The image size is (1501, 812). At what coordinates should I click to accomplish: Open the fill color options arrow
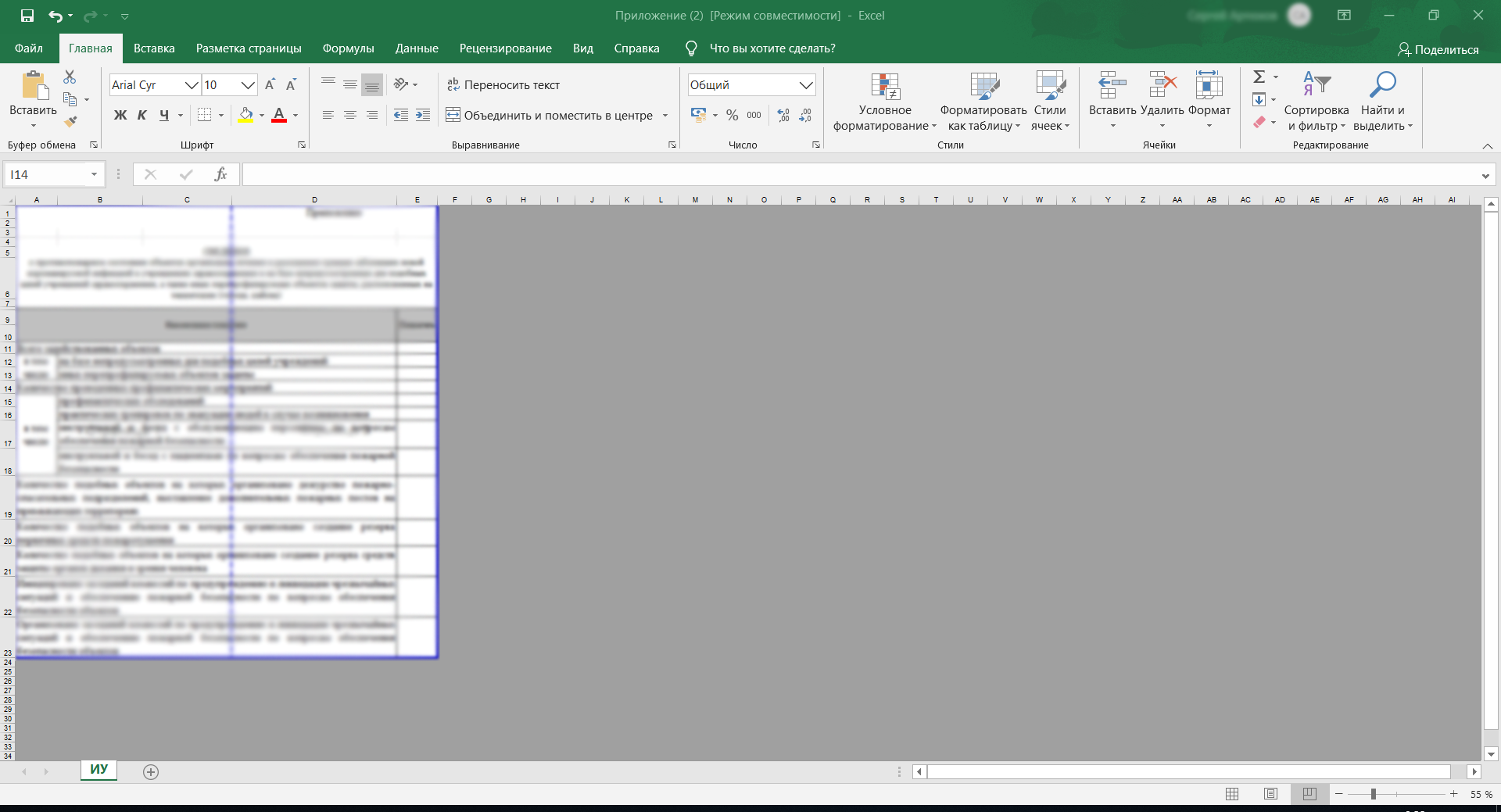click(x=262, y=115)
